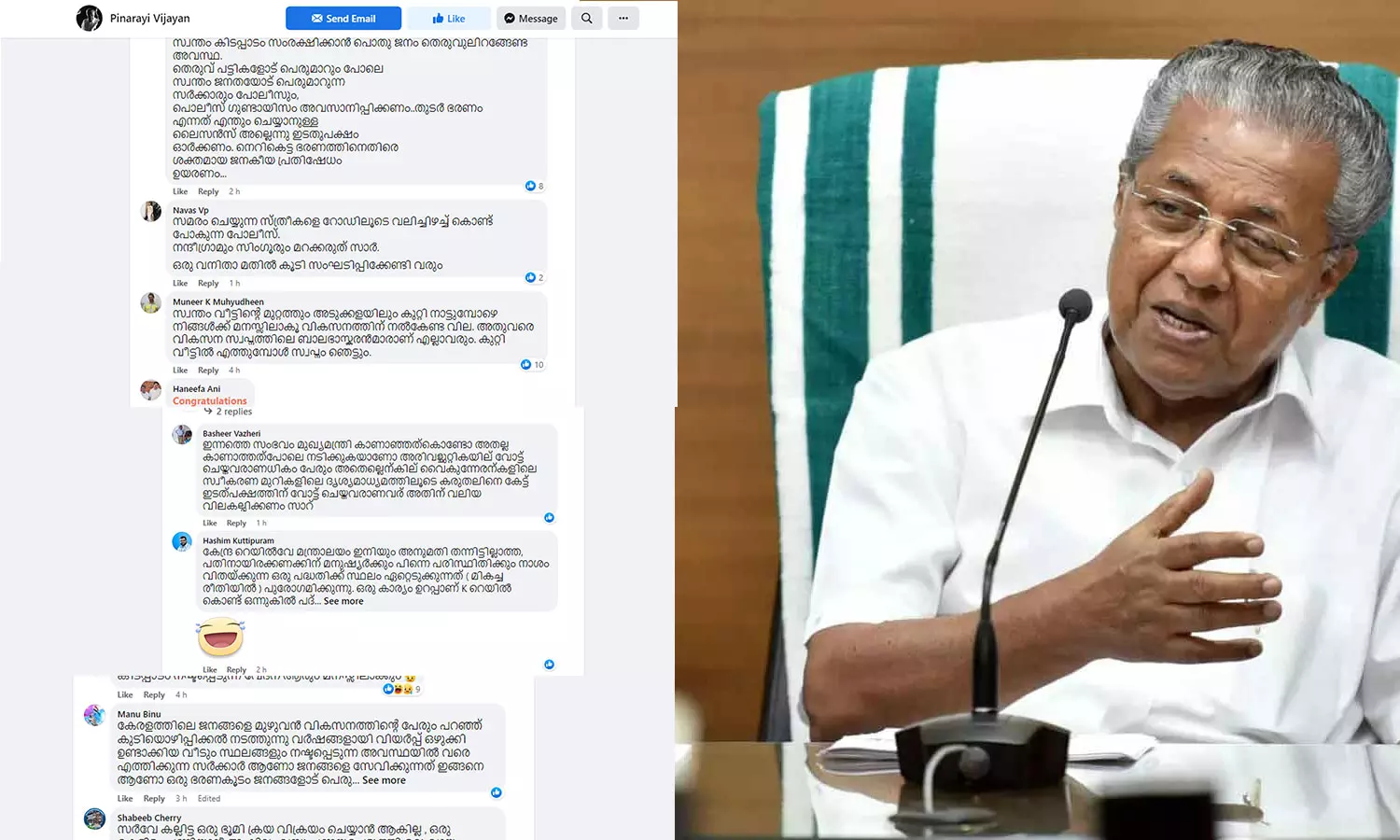
Task: Click the laughing emoji sticker
Action: (220, 637)
